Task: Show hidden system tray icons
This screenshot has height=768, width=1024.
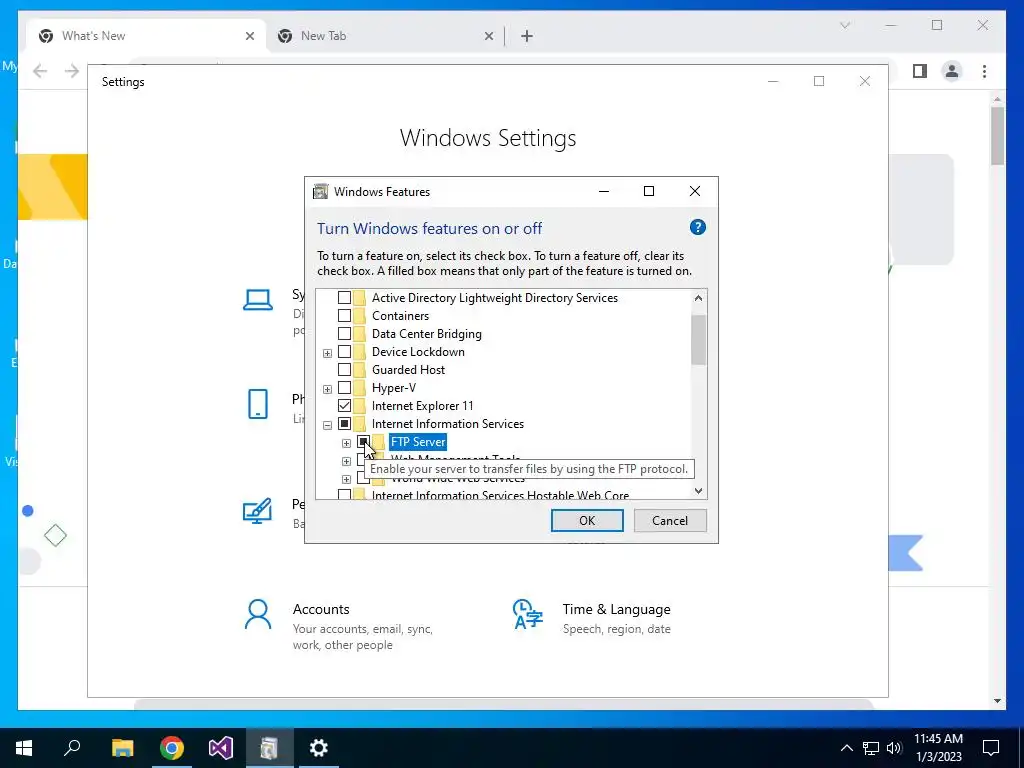Action: [846, 748]
